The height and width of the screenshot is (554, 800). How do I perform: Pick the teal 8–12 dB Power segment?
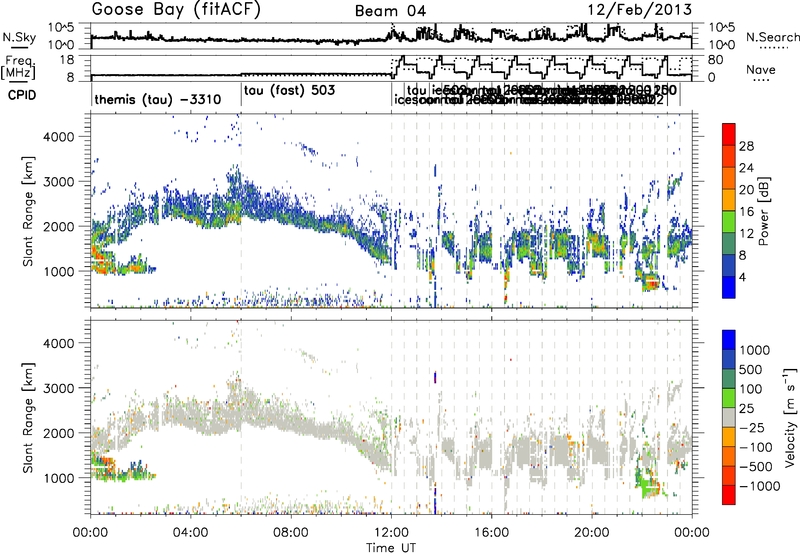729,244
